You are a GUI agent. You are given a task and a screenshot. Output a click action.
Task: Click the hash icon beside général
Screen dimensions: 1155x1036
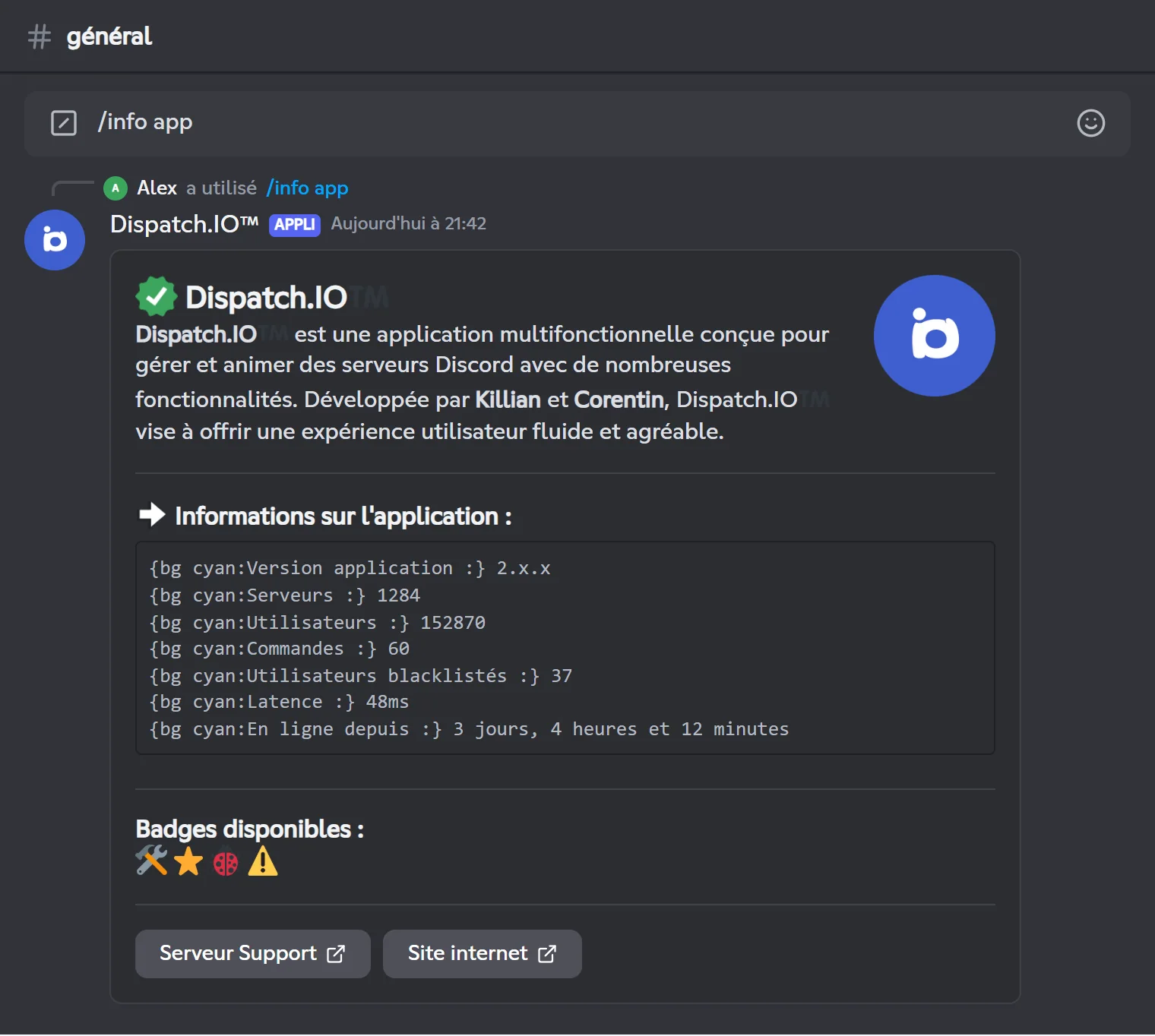point(40,36)
